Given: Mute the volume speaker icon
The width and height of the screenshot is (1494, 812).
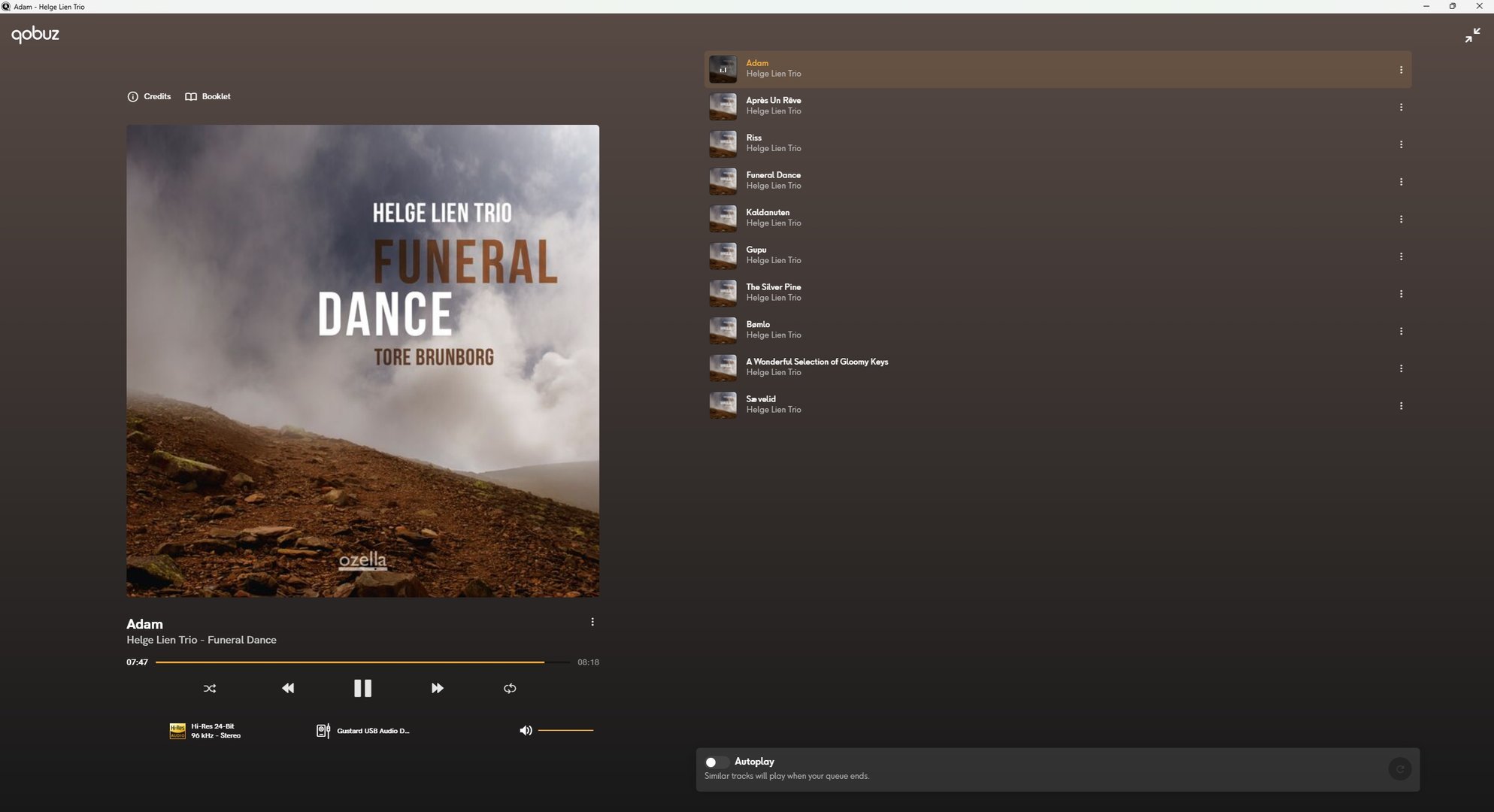Looking at the screenshot, I should 526,730.
